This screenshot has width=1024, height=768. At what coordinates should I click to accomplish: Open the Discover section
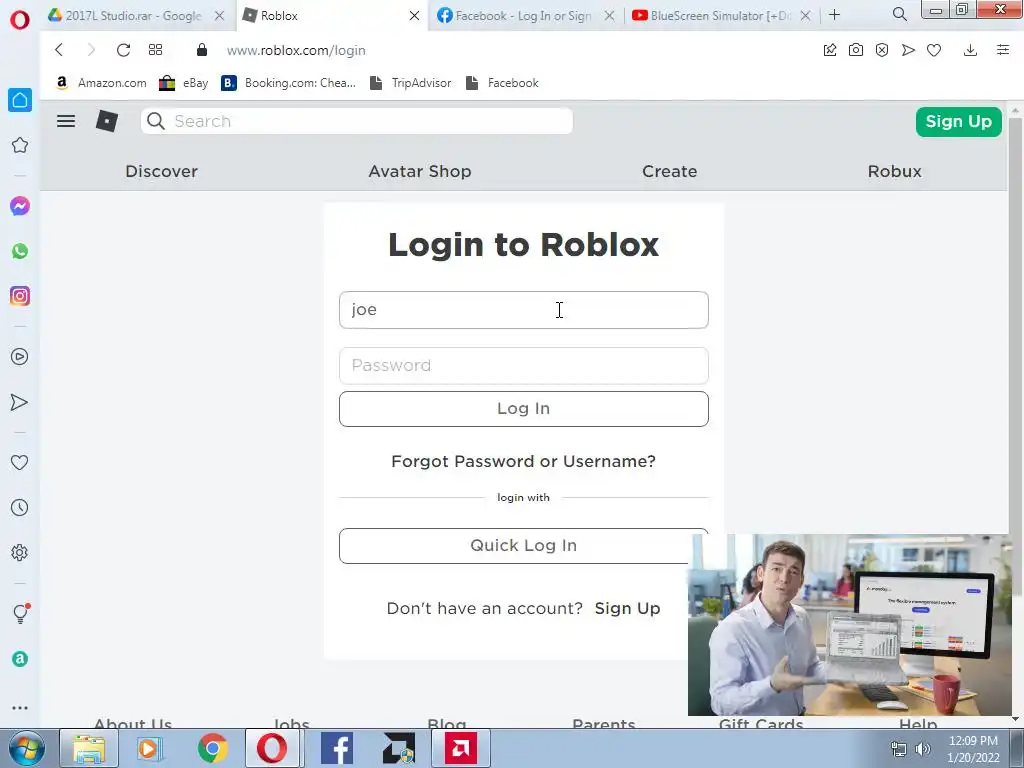(x=161, y=171)
